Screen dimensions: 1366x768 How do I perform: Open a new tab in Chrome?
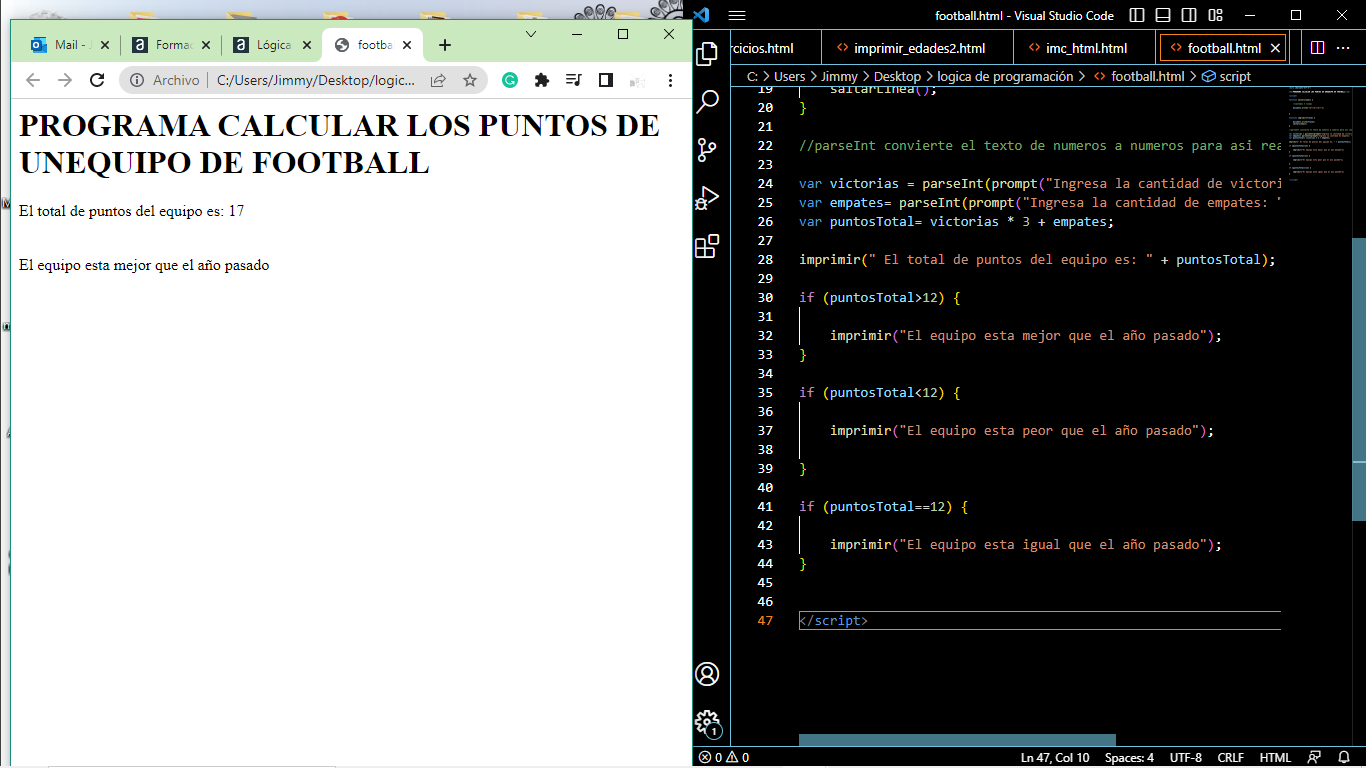(445, 45)
